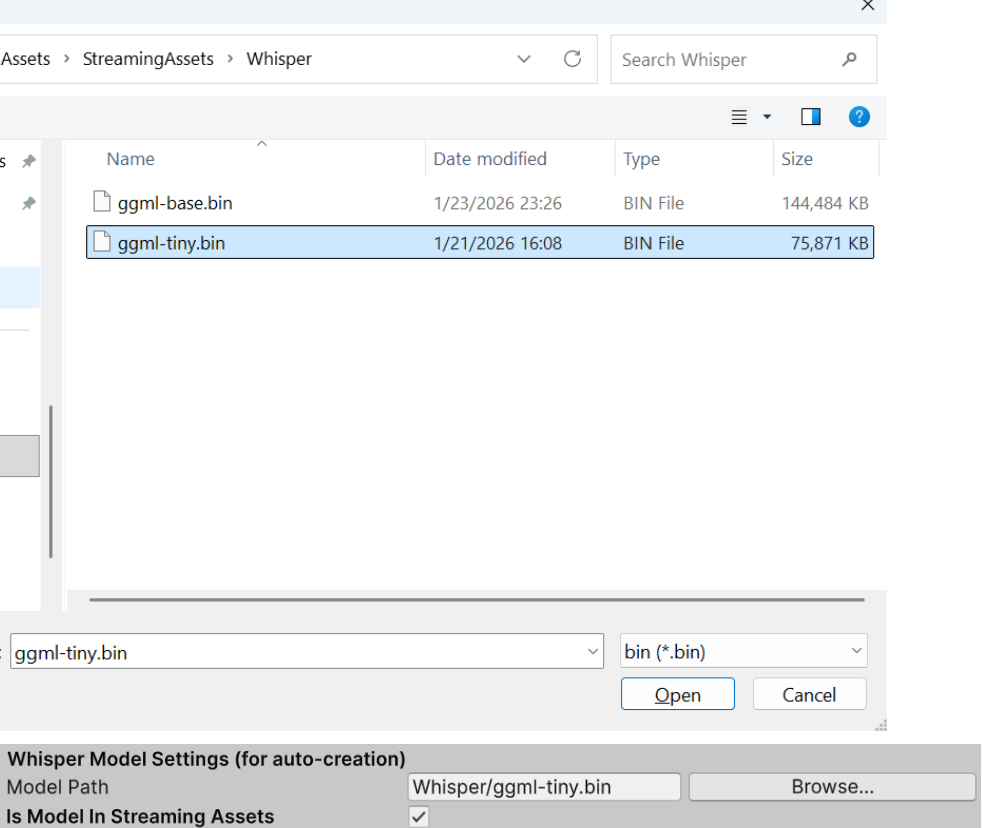The height and width of the screenshot is (828, 982).
Task: Click the file icon beside ggml-tiny.bin
Action: tap(101, 242)
